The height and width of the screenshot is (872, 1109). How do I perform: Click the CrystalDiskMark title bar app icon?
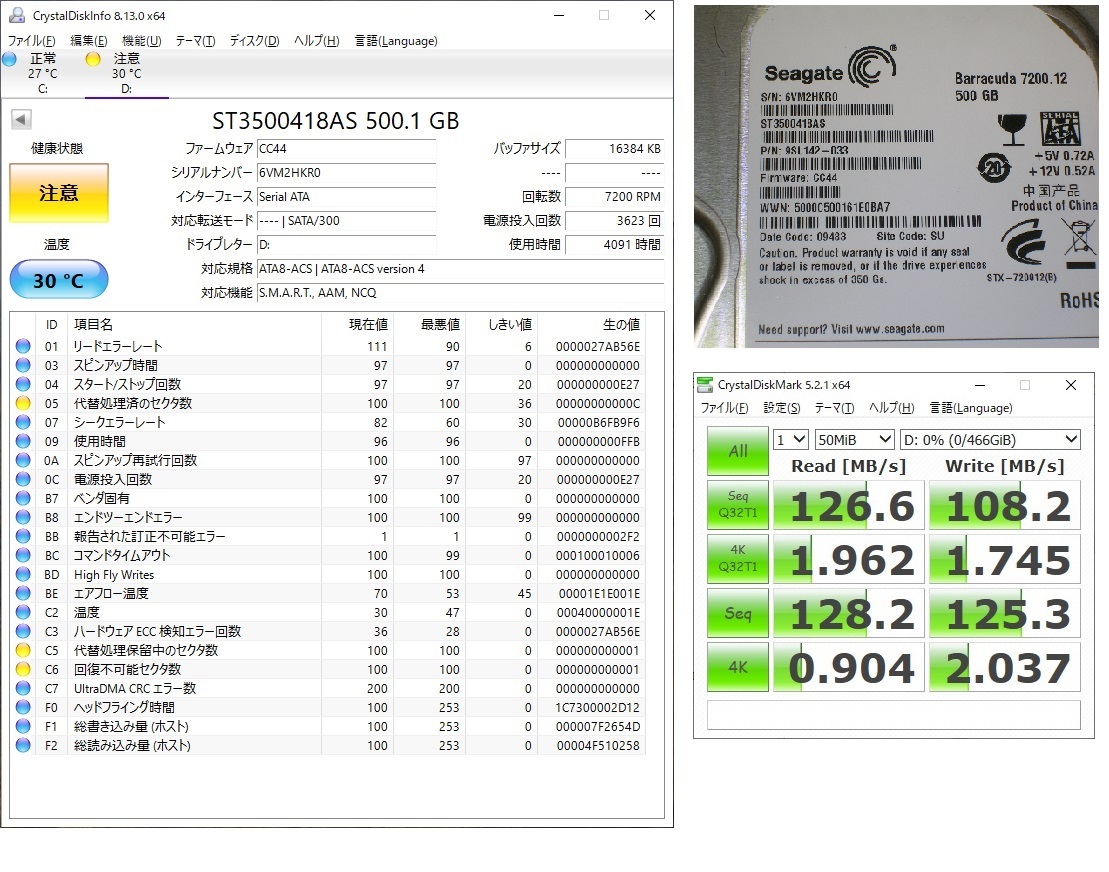[x=704, y=385]
